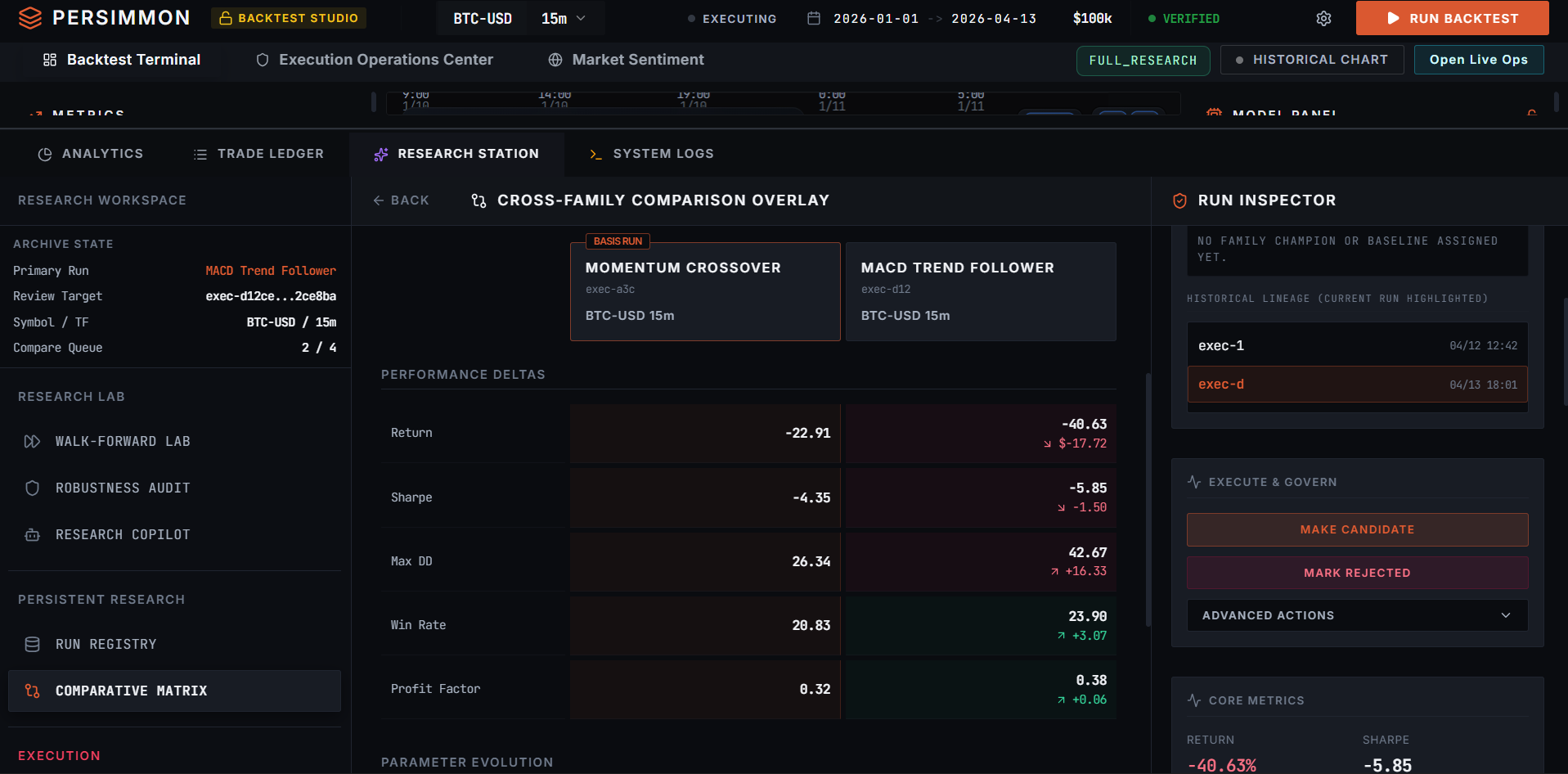Image resolution: width=1568 pixels, height=774 pixels.
Task: Click the Max DD value 42.67 cell
Action: click(981, 561)
